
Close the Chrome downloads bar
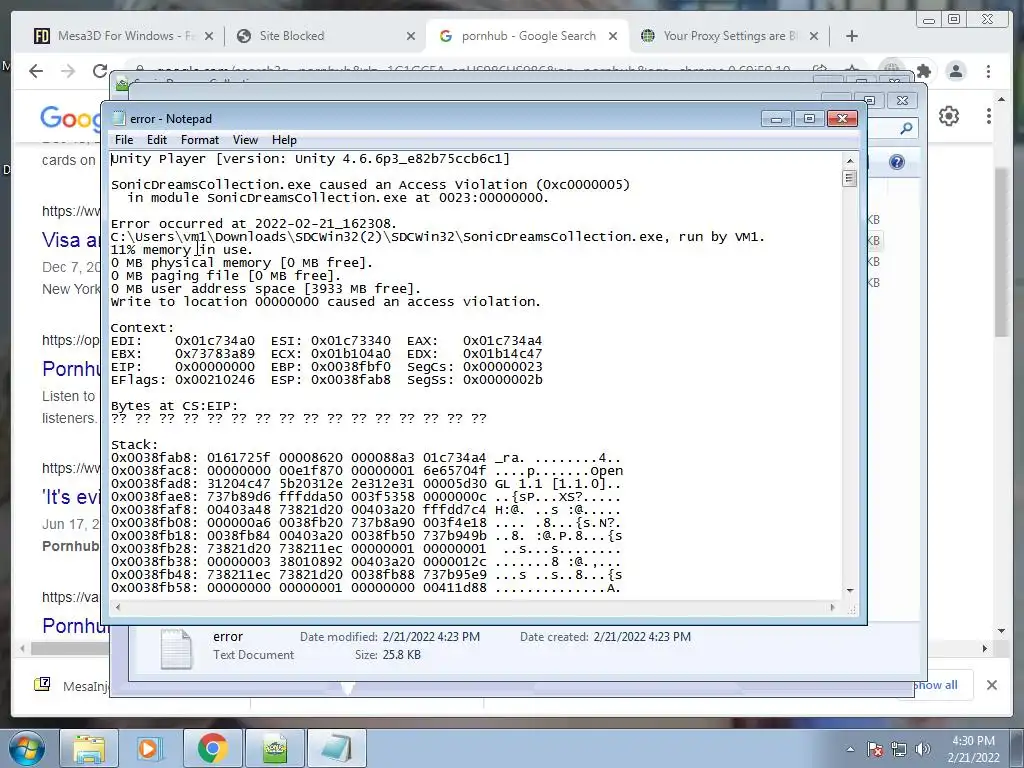pos(992,685)
